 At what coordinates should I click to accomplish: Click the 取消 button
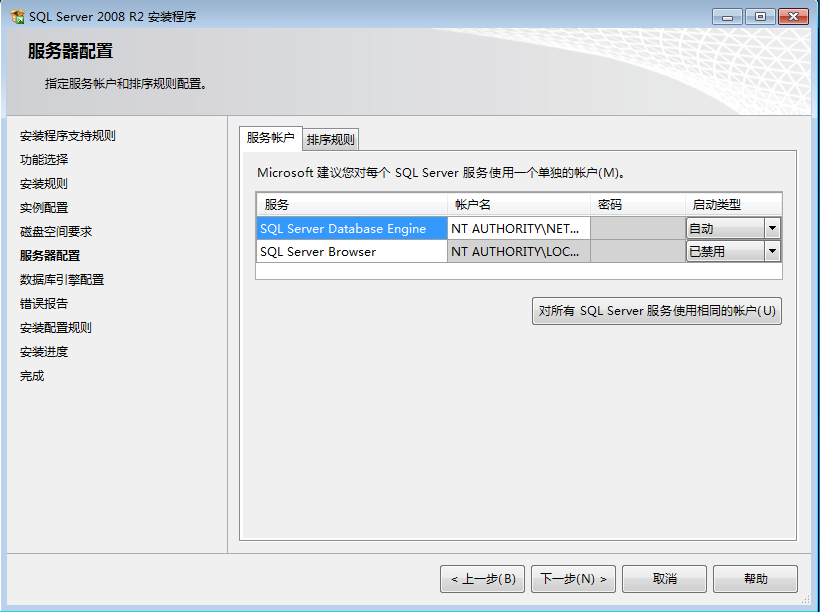pos(664,579)
